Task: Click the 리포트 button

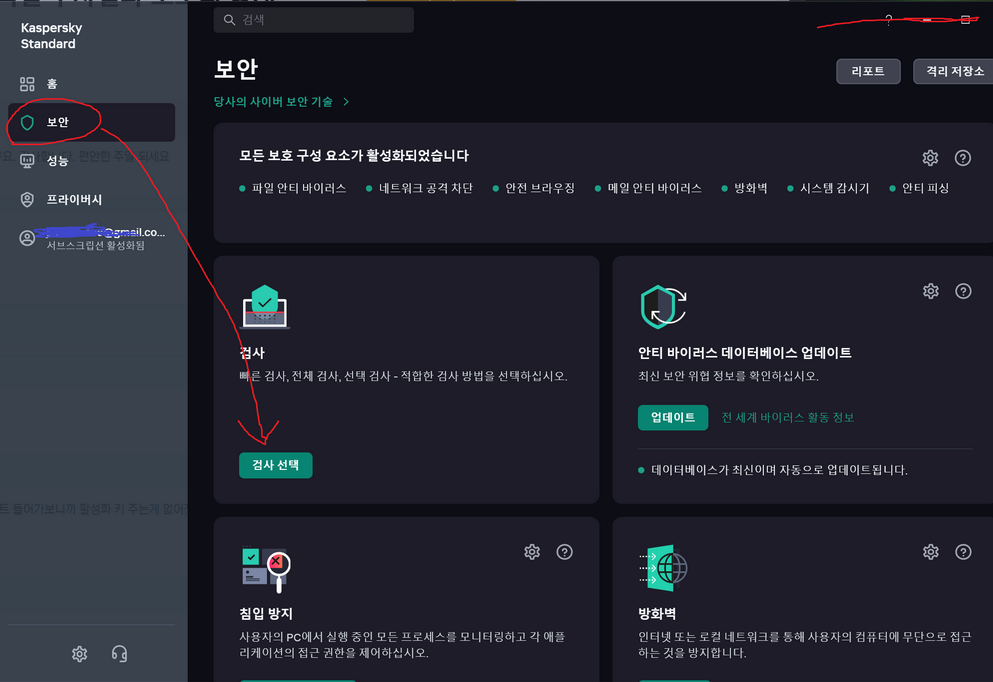Action: coord(868,71)
